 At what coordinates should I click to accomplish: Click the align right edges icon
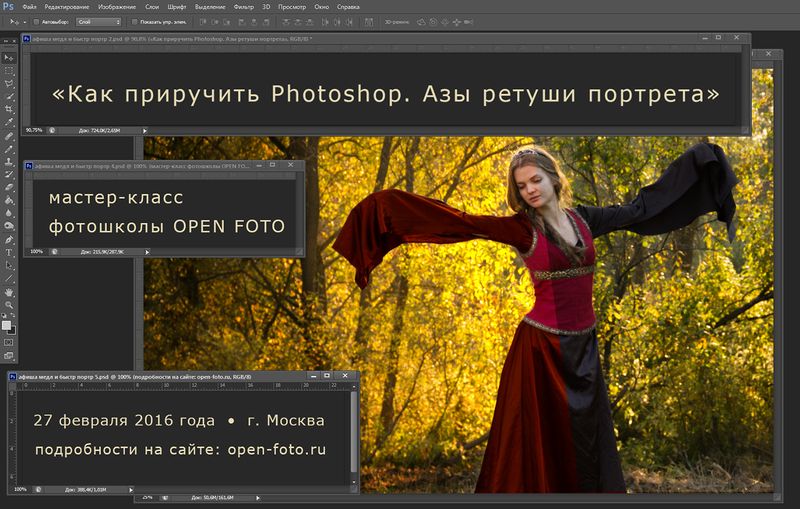(x=266, y=22)
